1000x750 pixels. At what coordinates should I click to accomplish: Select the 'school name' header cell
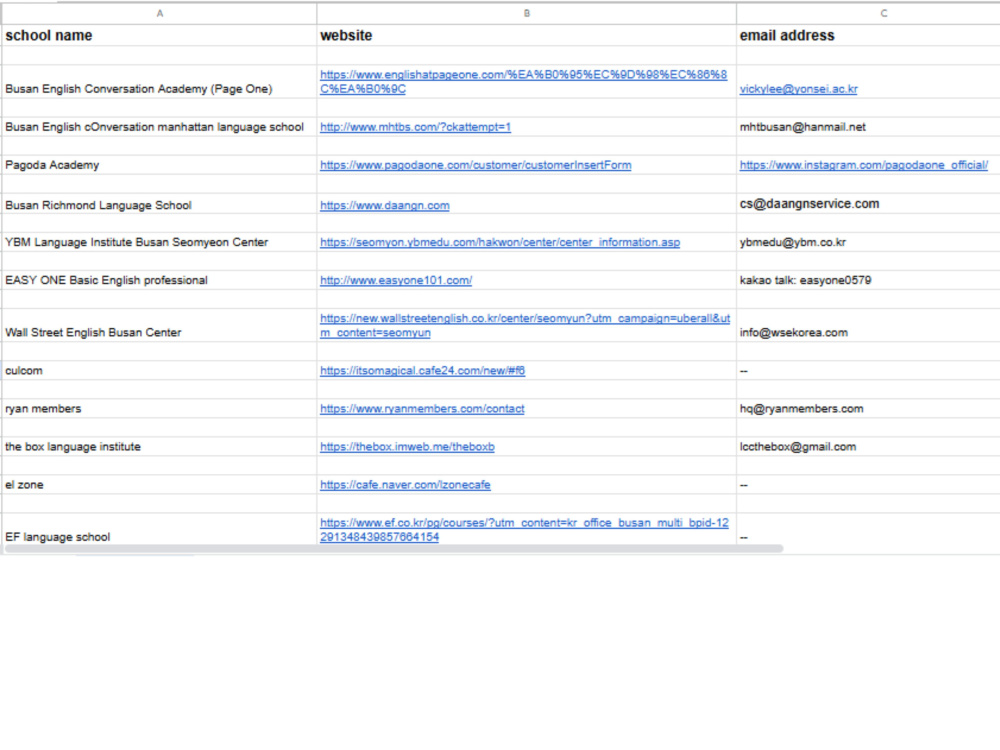point(159,36)
